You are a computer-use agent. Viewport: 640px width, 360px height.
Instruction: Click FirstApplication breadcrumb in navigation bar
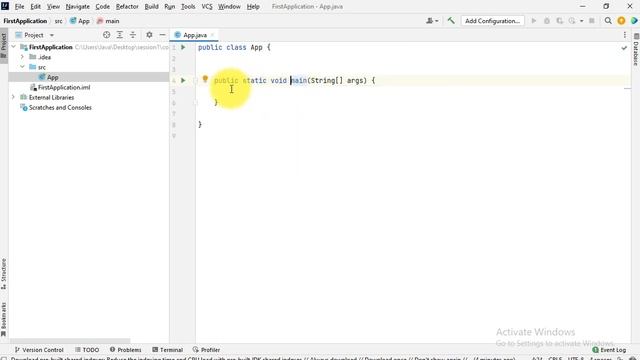coord(25,21)
